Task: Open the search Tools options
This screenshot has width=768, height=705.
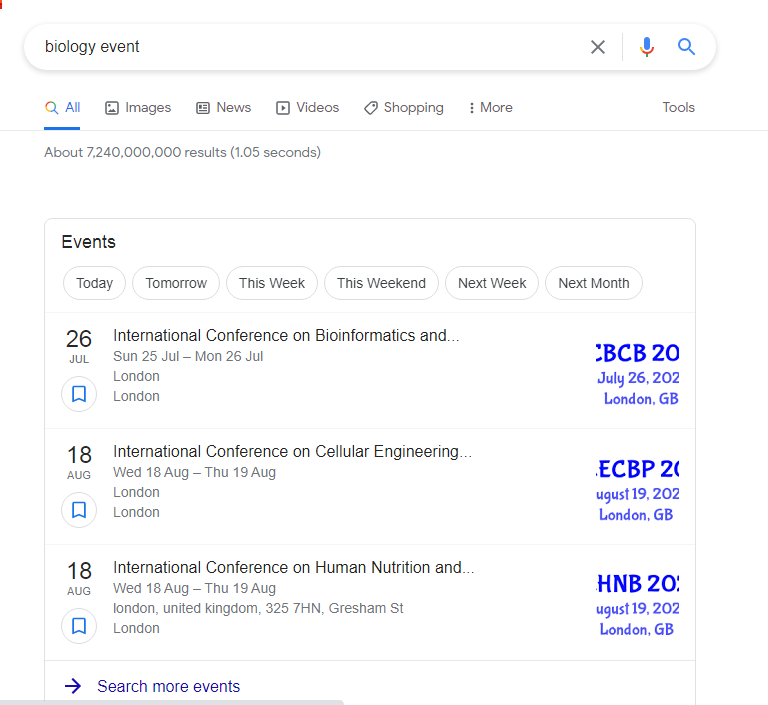Action: coord(678,107)
